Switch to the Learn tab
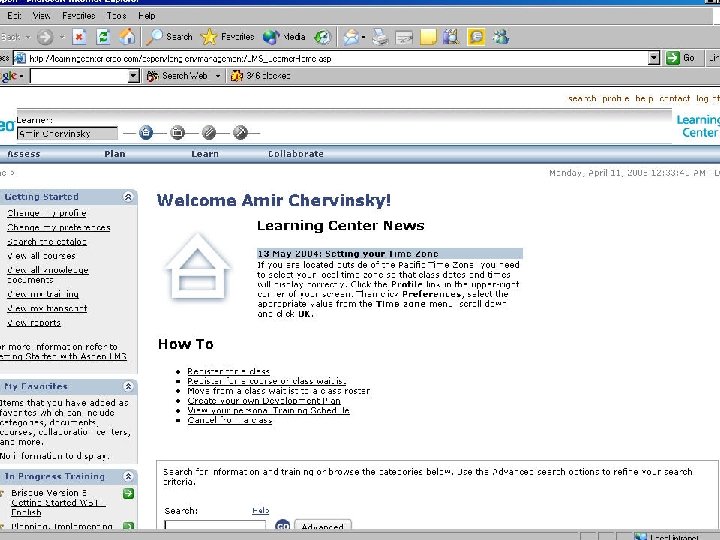 coord(205,154)
